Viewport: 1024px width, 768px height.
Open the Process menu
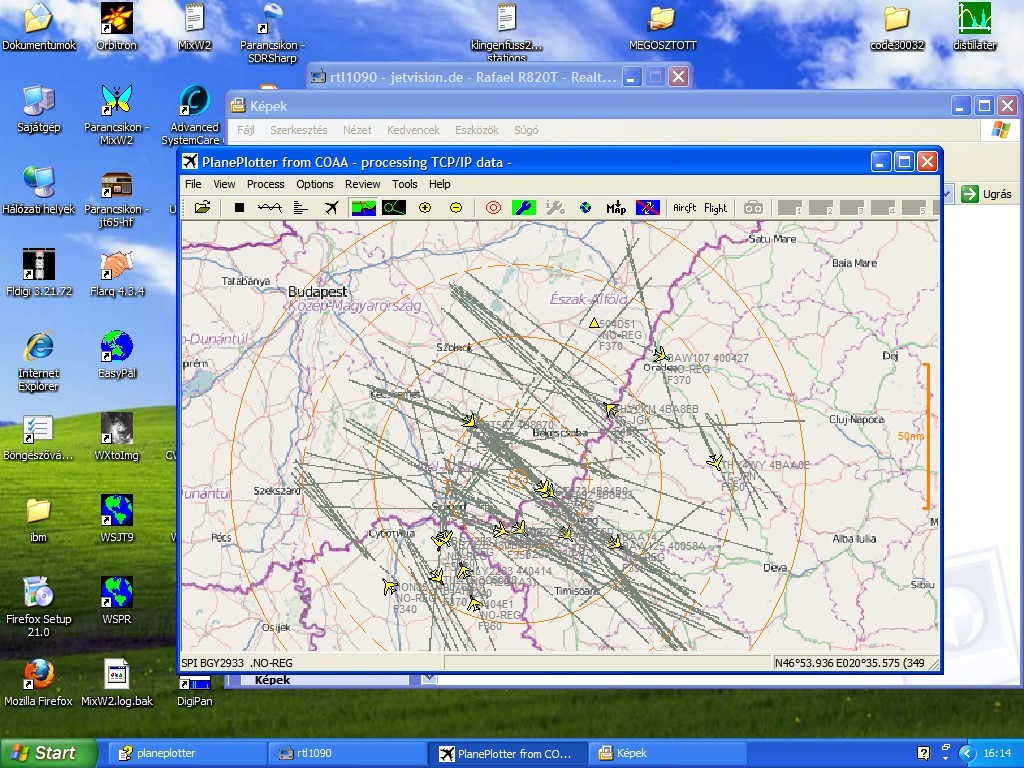pos(265,184)
